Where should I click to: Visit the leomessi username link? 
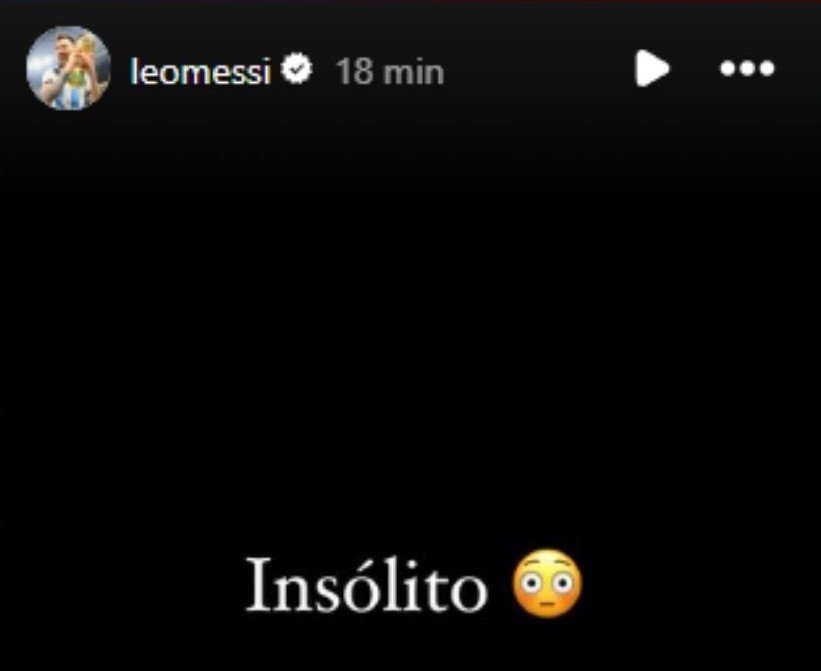(201, 71)
